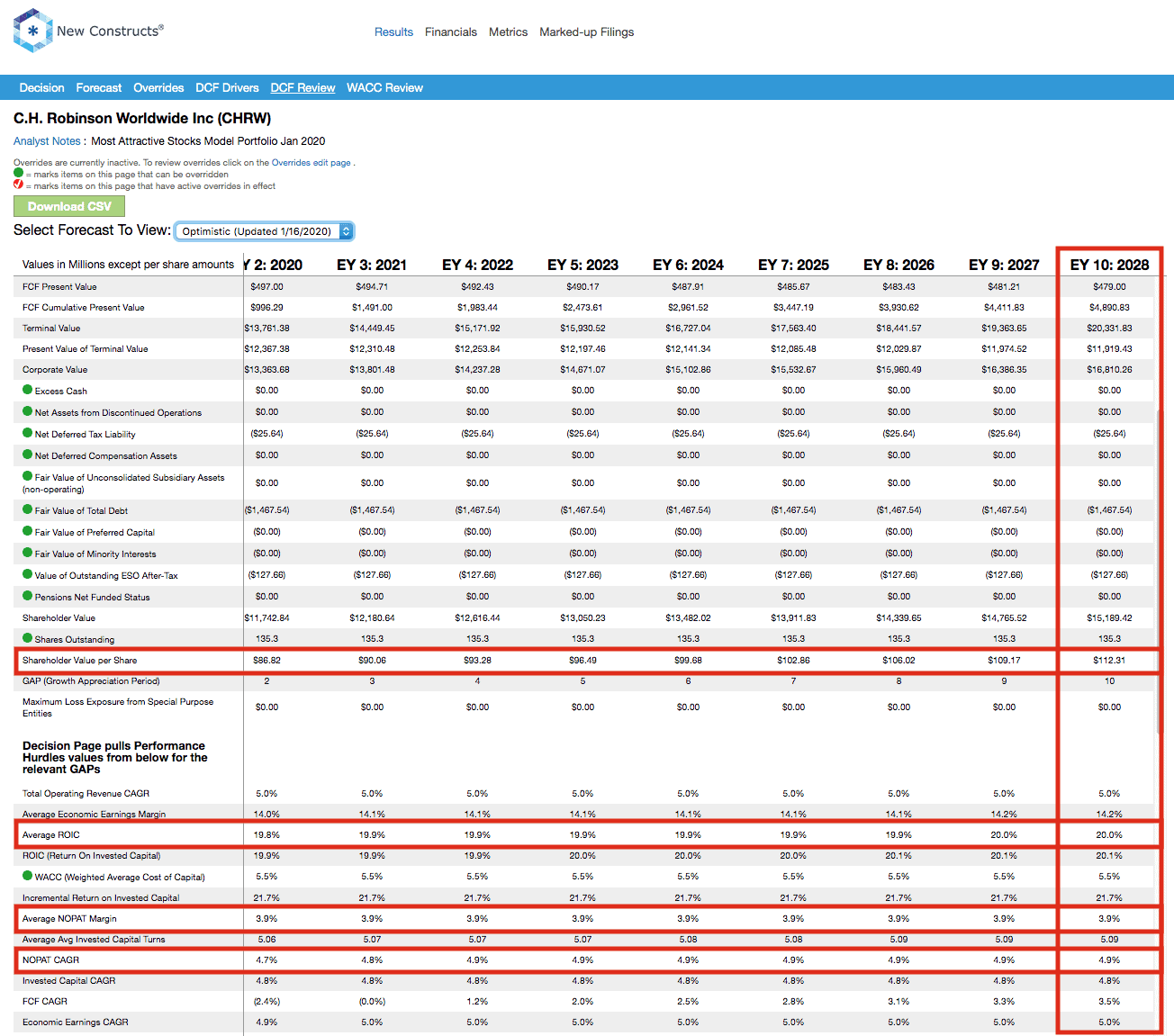Click the C.H. Robinson Worldwide Inc (CHRW) heading
The width and height of the screenshot is (1174, 1036).
[x=142, y=118]
